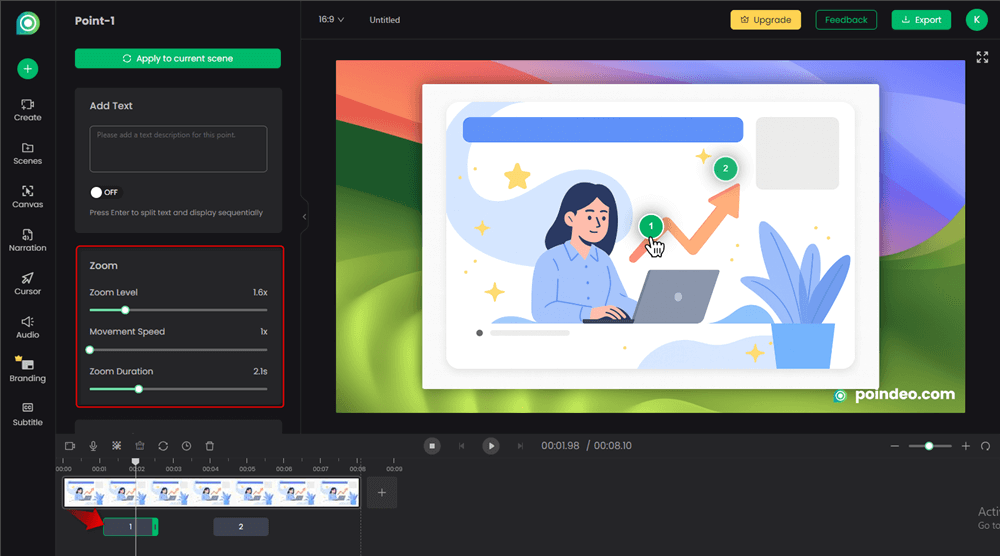This screenshot has width=1000, height=556.
Task: Open the Cursor panel in sidebar
Action: pos(28,283)
